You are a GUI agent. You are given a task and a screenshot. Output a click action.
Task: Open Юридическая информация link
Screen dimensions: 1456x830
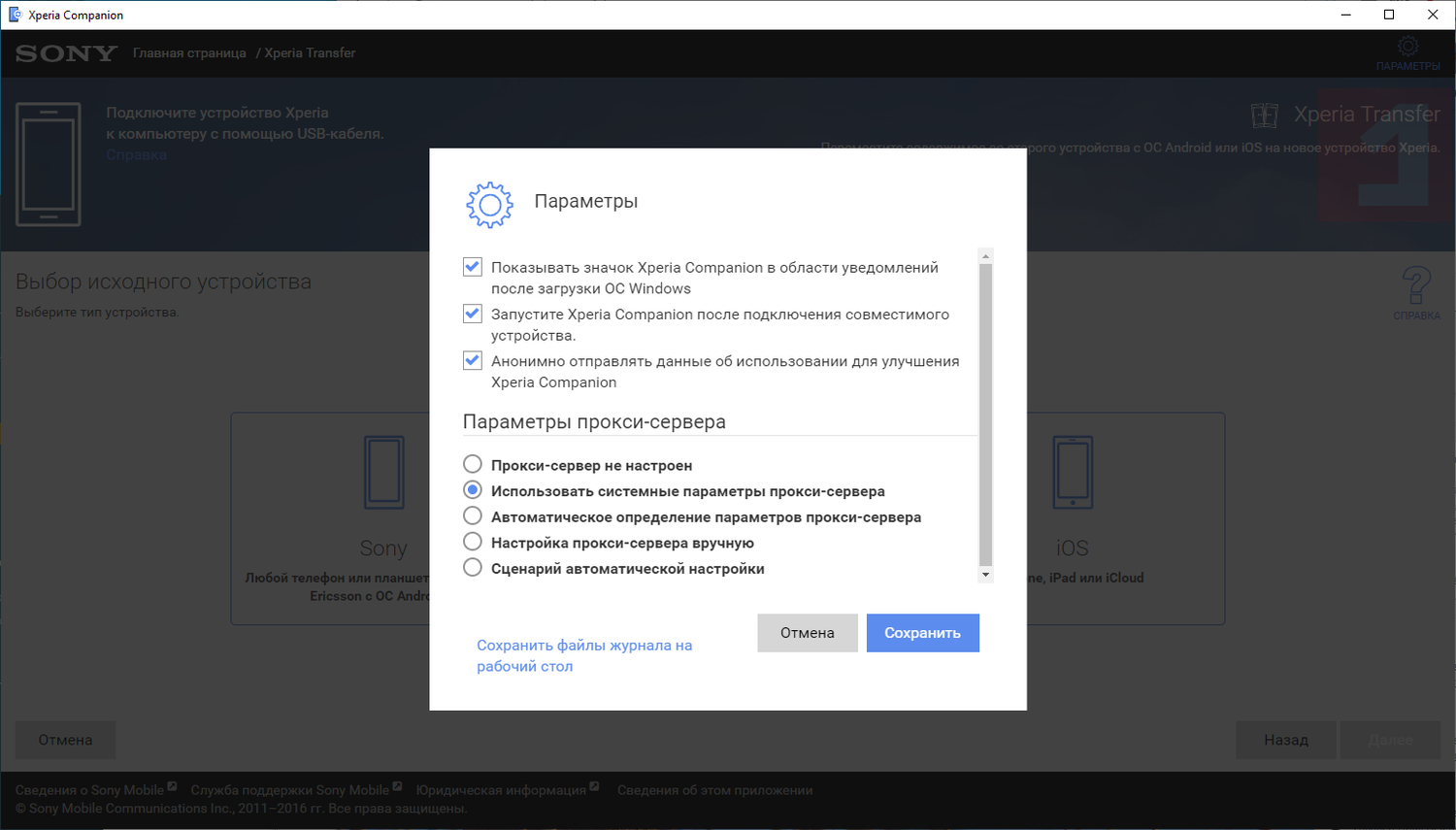[x=501, y=790]
